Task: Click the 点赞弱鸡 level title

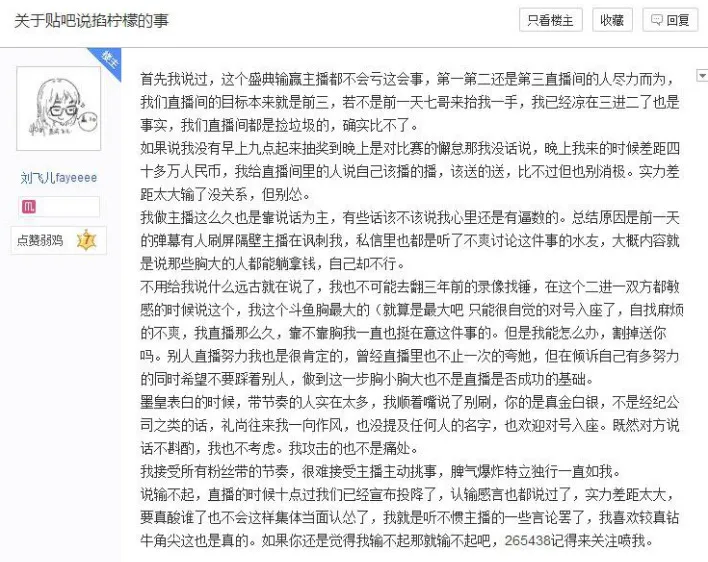Action: (40, 240)
